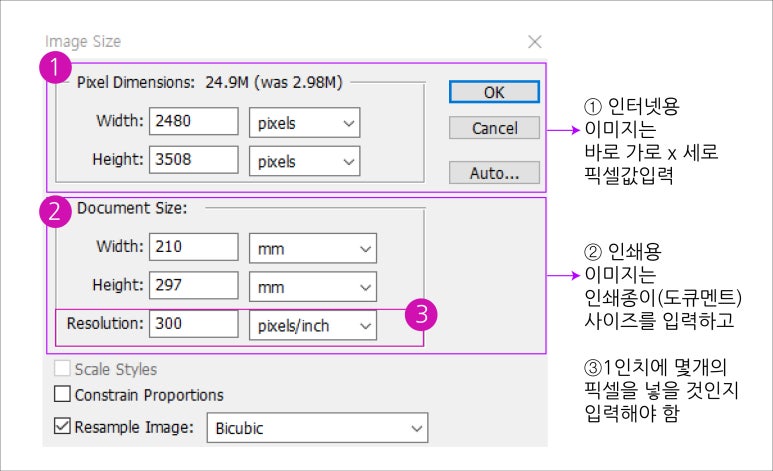
Task: Click the Document Width field showing 210
Action: pos(194,247)
